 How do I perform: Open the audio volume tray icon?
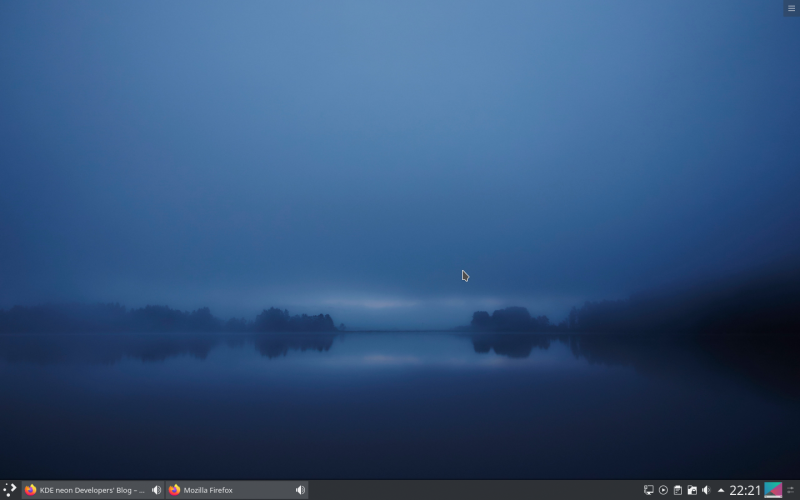[706, 490]
